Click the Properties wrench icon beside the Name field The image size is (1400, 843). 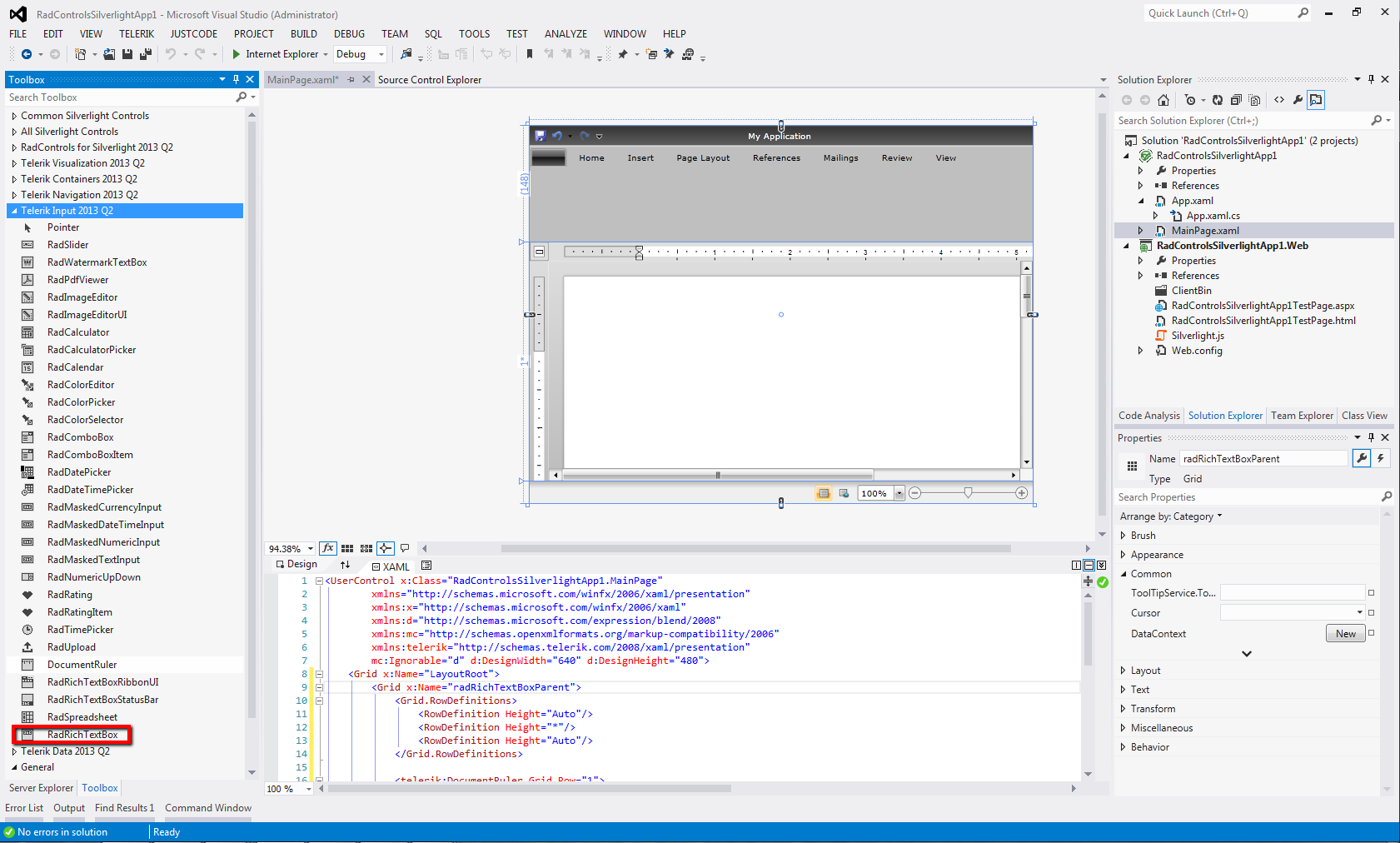[1362, 458]
